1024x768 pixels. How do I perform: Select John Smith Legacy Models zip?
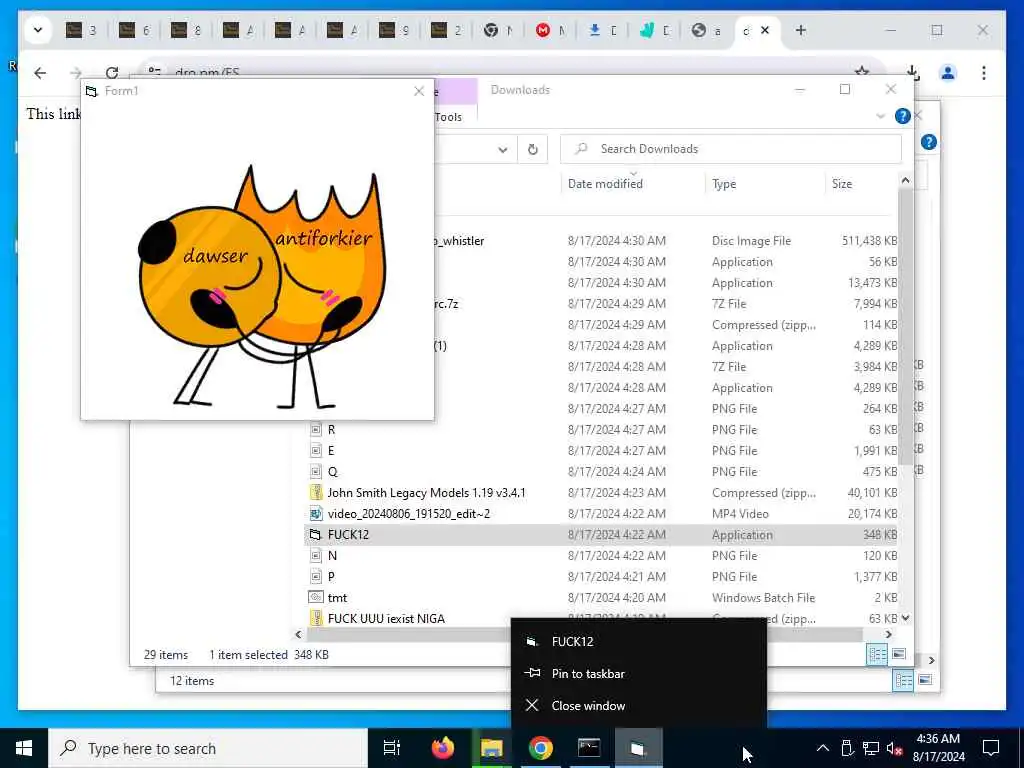(x=600, y=493)
